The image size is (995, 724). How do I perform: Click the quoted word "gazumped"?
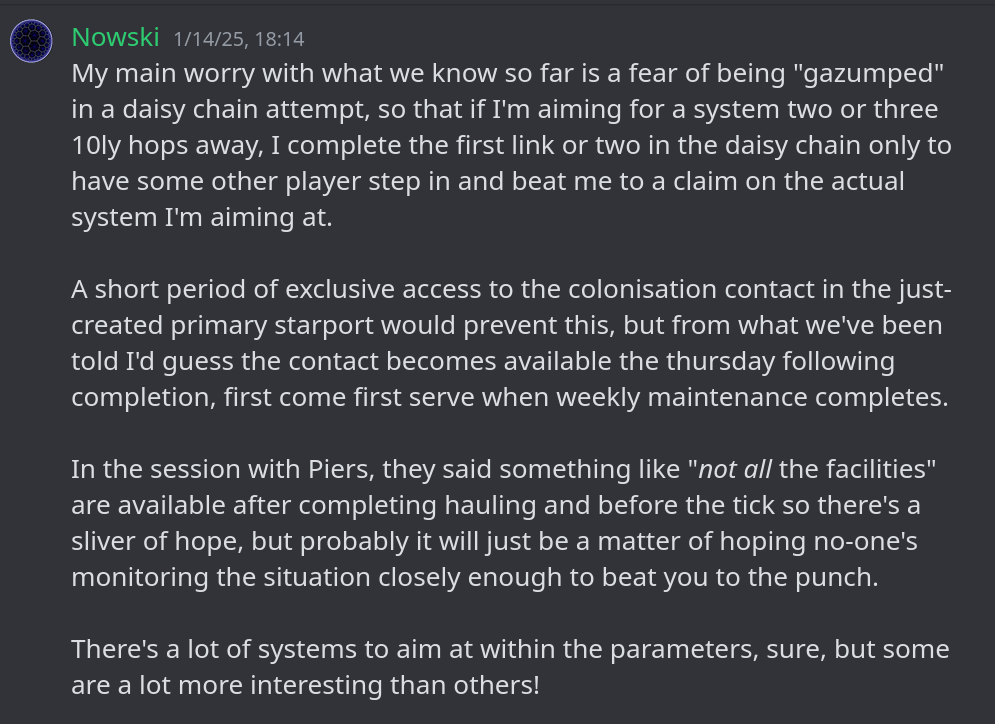868,74
